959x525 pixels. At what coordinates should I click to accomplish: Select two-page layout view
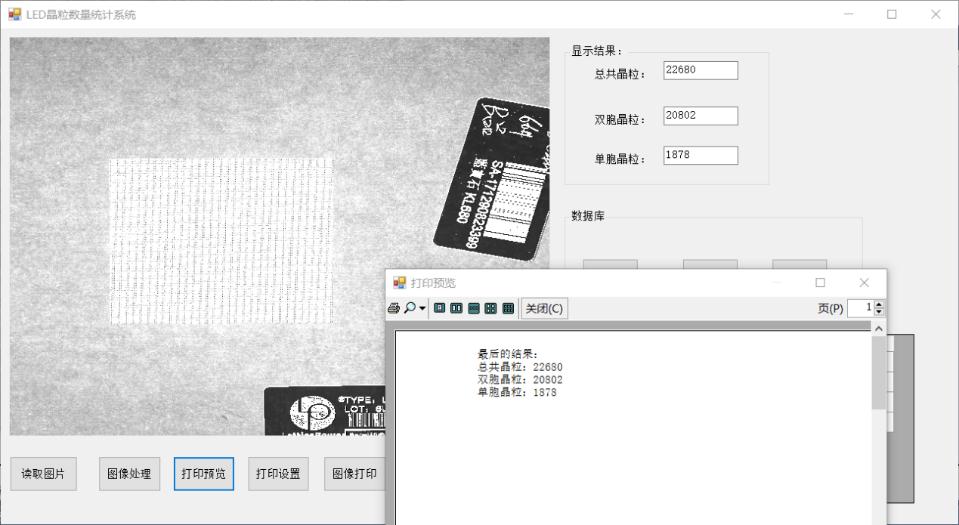click(456, 309)
